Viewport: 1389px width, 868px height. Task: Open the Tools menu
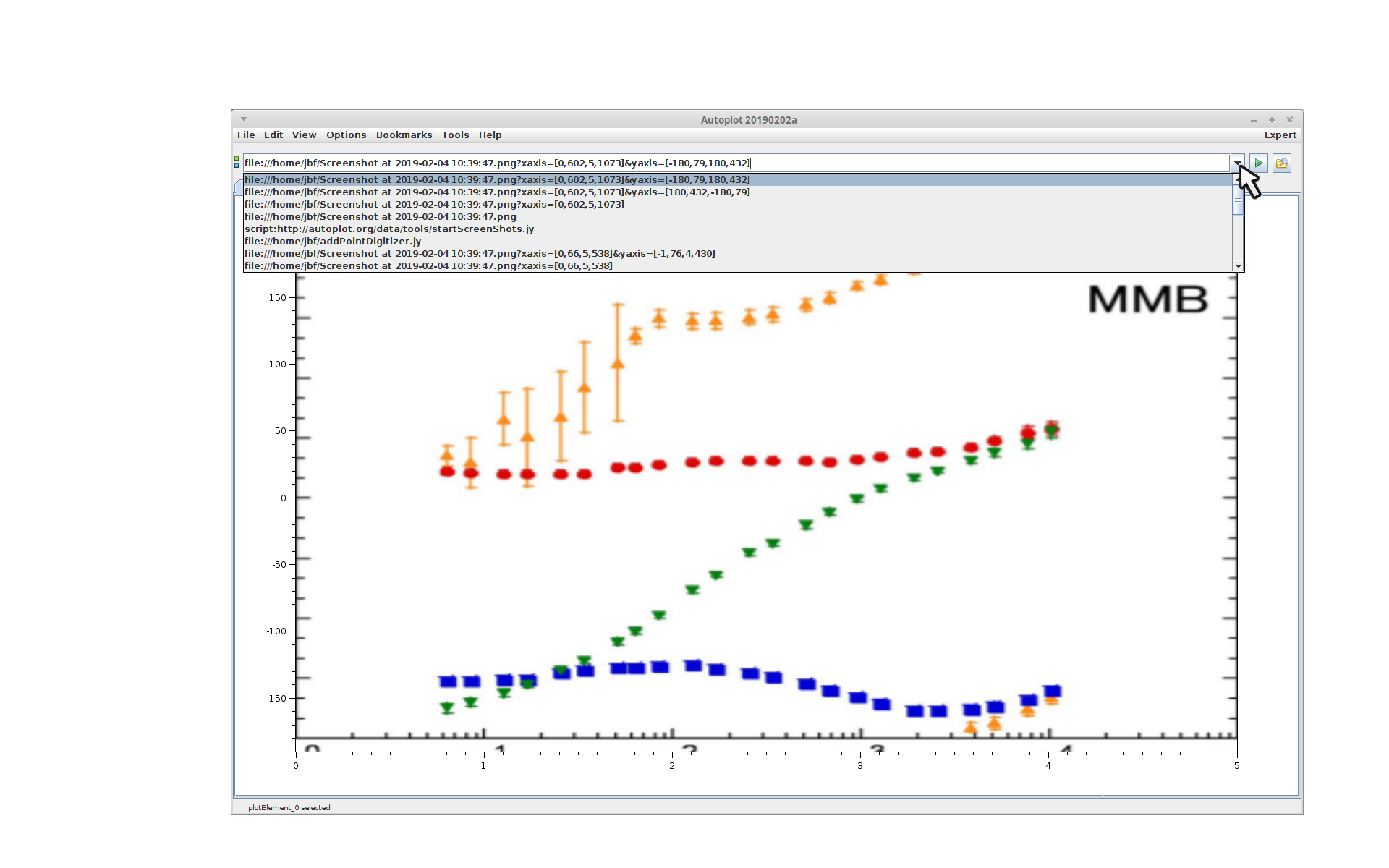(455, 135)
